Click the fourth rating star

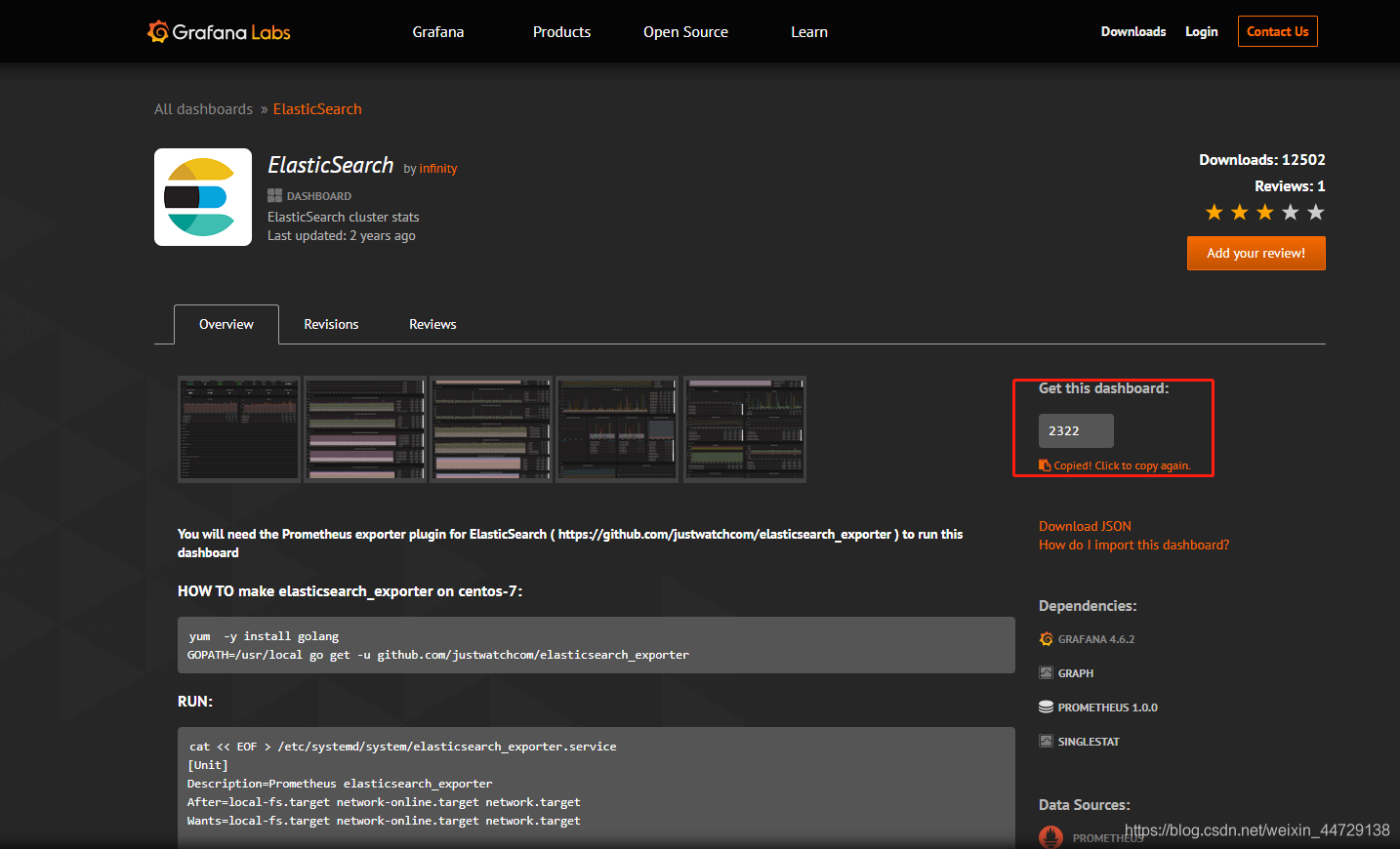tap(1291, 212)
